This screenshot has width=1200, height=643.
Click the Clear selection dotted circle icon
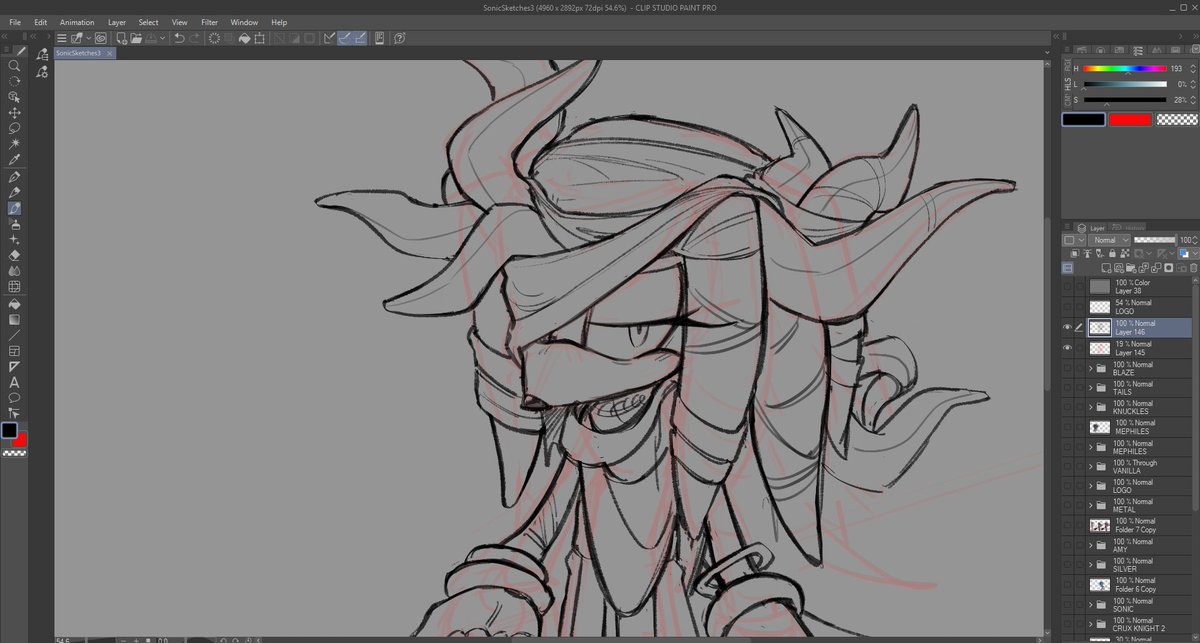click(214, 38)
